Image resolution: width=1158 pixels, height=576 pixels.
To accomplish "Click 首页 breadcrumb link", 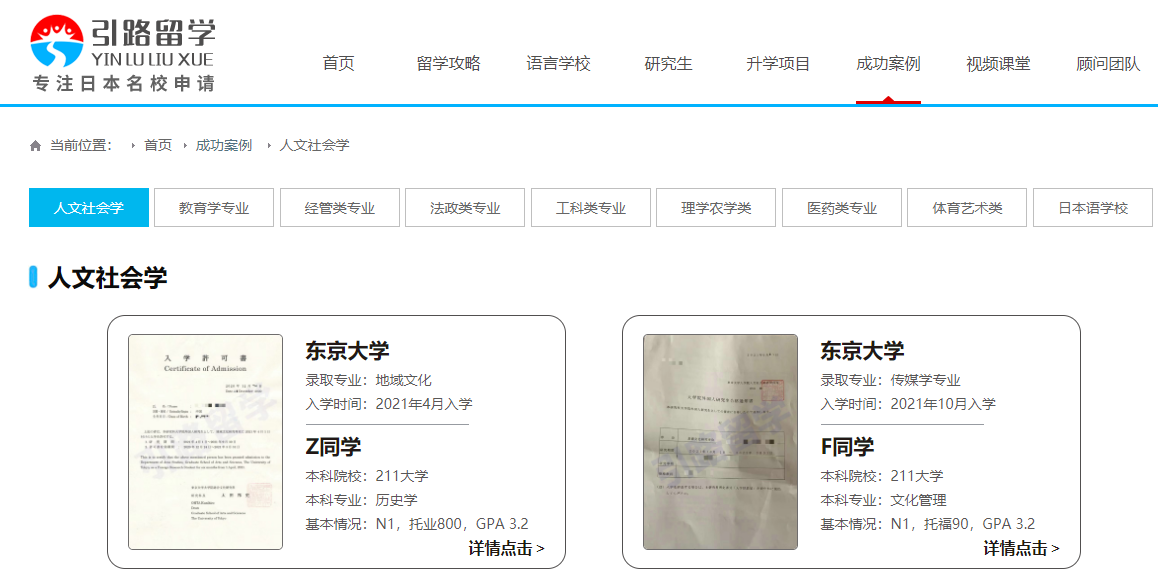I will tap(158, 145).
